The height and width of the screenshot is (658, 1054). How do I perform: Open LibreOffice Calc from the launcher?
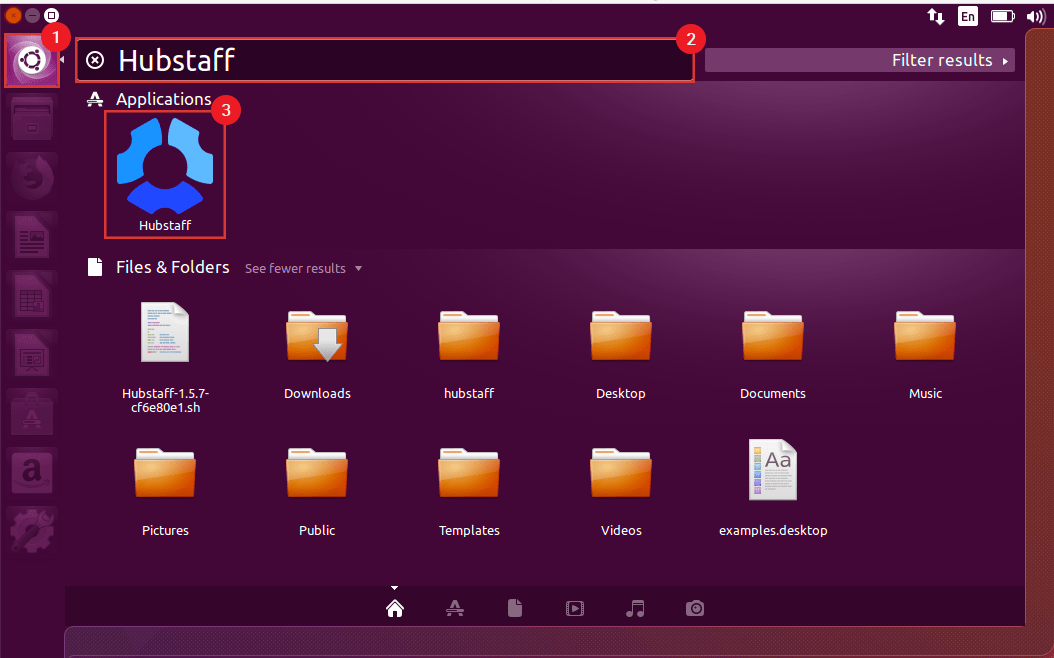(30, 295)
